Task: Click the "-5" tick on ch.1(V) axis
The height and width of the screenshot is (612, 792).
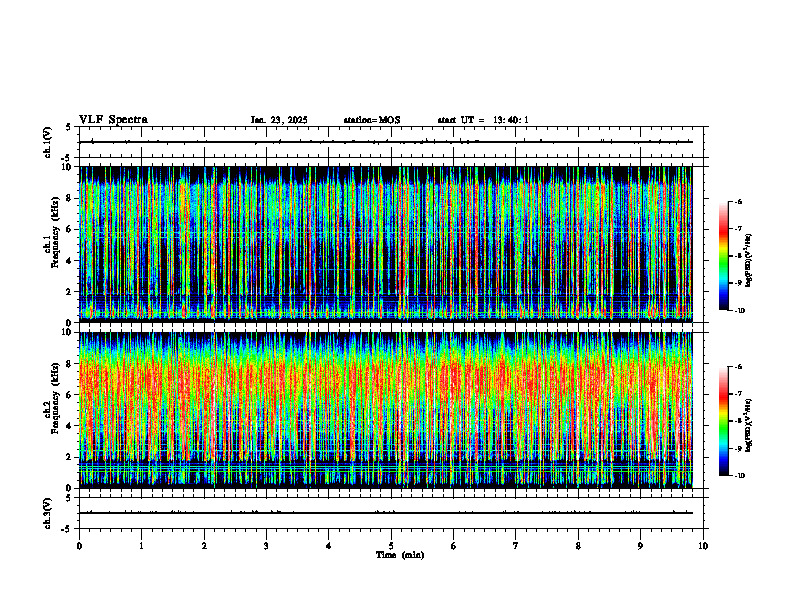Action: (67, 158)
